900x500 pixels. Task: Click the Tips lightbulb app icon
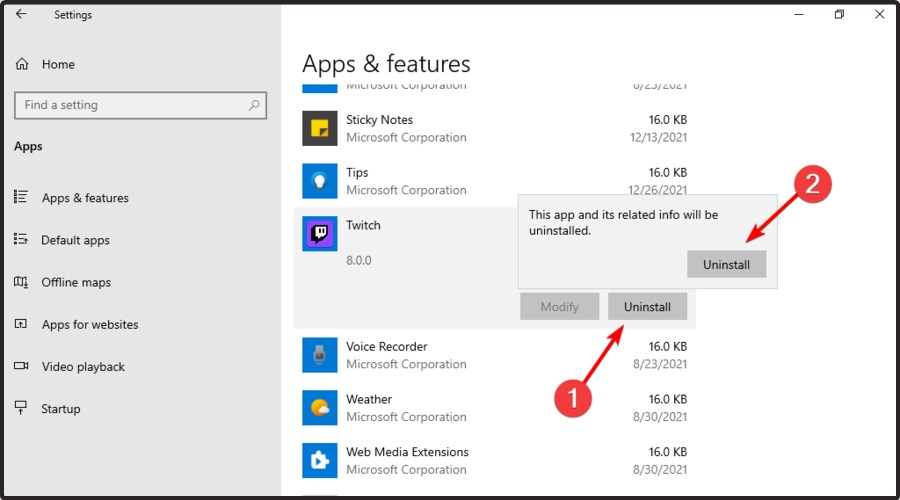tap(320, 181)
